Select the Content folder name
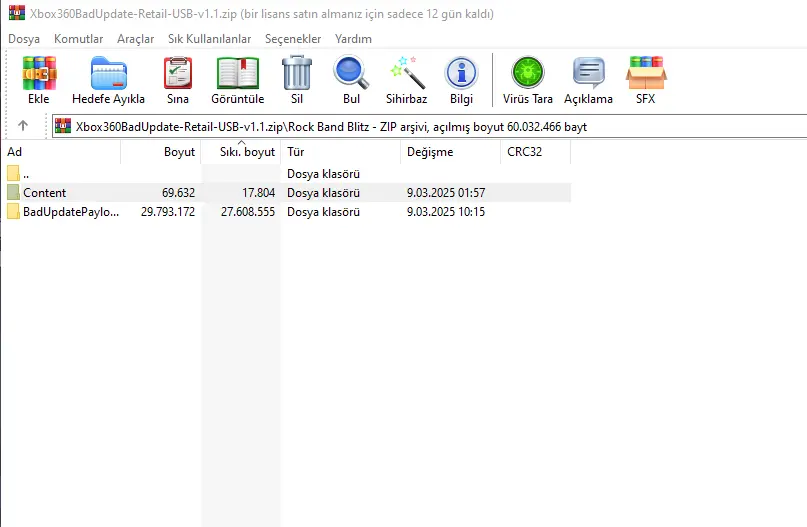The image size is (807, 527). point(45,193)
